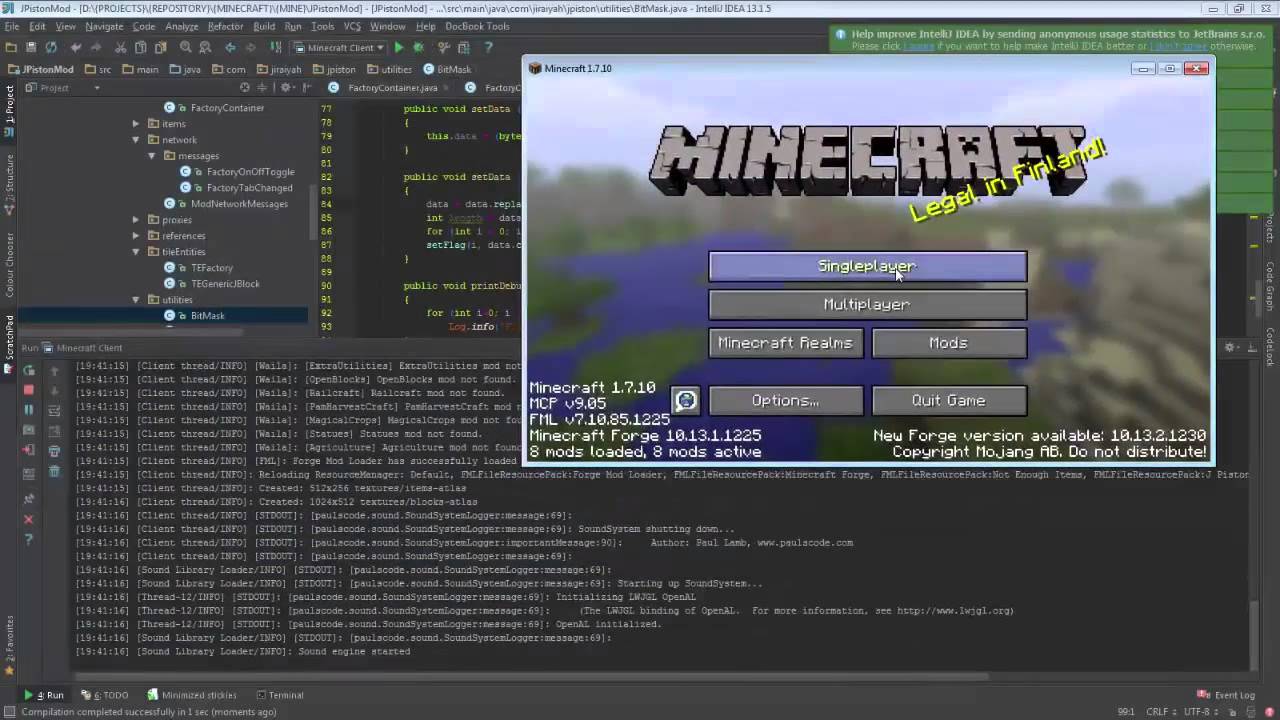This screenshot has width=1280, height=720.
Task: Select ModNetworkMessages in project tree
Action: point(239,204)
